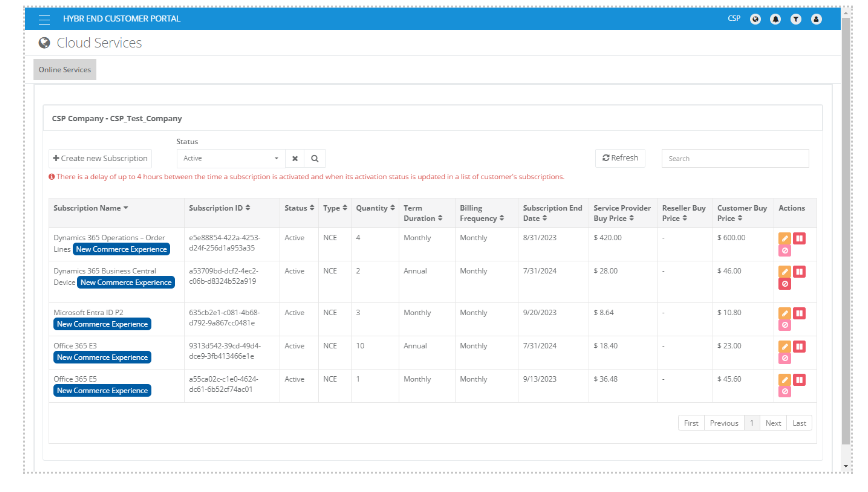The image size is (868, 492).
Task: Edit the Dynamics 365 Business Central subscription
Action: pyautogui.click(x=784, y=272)
